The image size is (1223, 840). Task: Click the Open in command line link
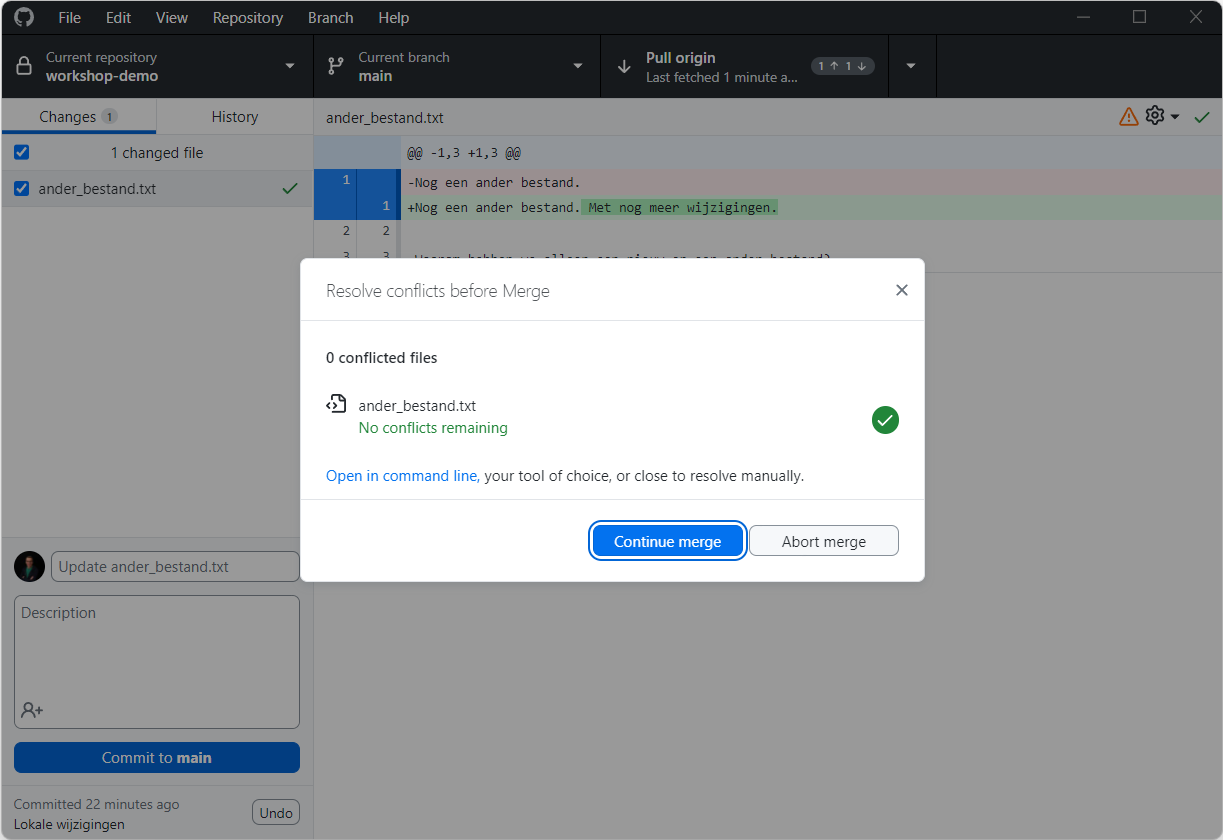click(x=401, y=475)
